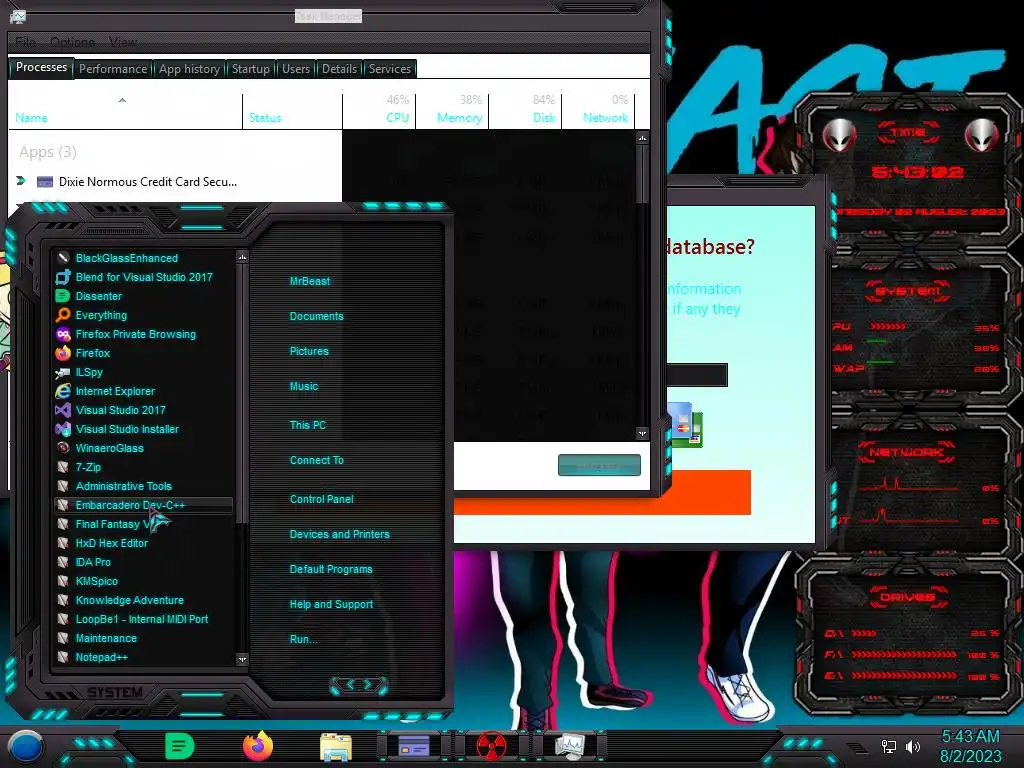Open Default Programs link
Viewport: 1024px width, 768px height.
(x=331, y=569)
